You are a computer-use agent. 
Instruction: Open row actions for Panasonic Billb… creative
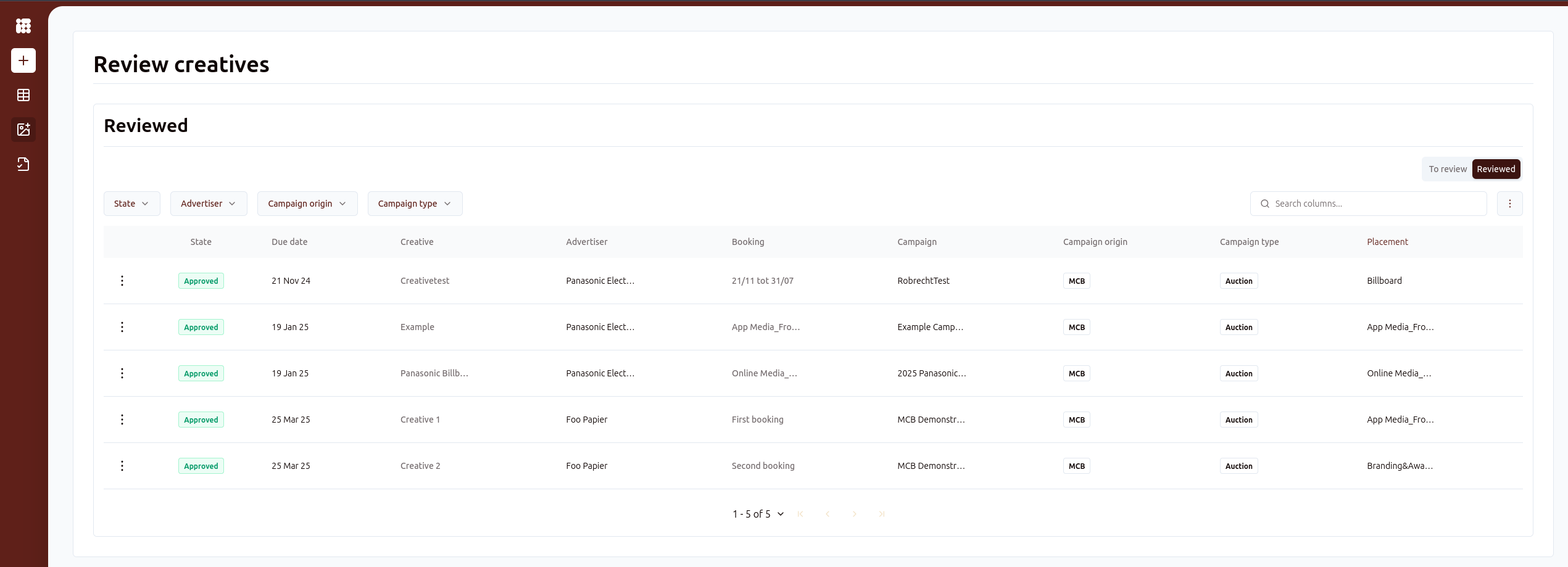click(x=122, y=373)
